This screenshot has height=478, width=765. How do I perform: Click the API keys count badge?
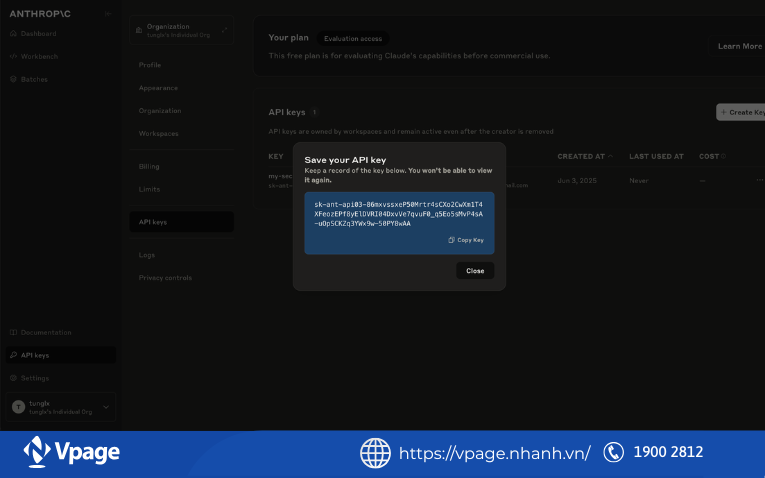(x=315, y=112)
